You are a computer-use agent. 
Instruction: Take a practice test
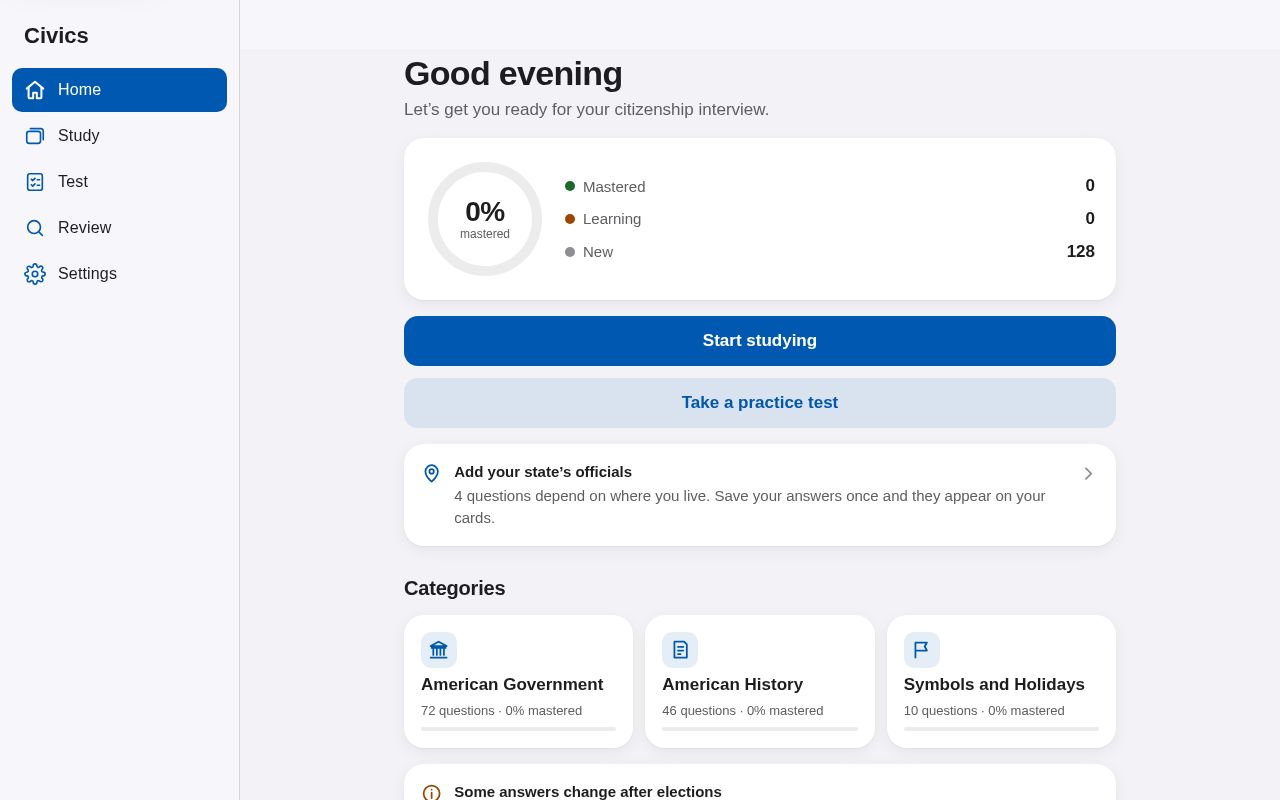(x=760, y=403)
